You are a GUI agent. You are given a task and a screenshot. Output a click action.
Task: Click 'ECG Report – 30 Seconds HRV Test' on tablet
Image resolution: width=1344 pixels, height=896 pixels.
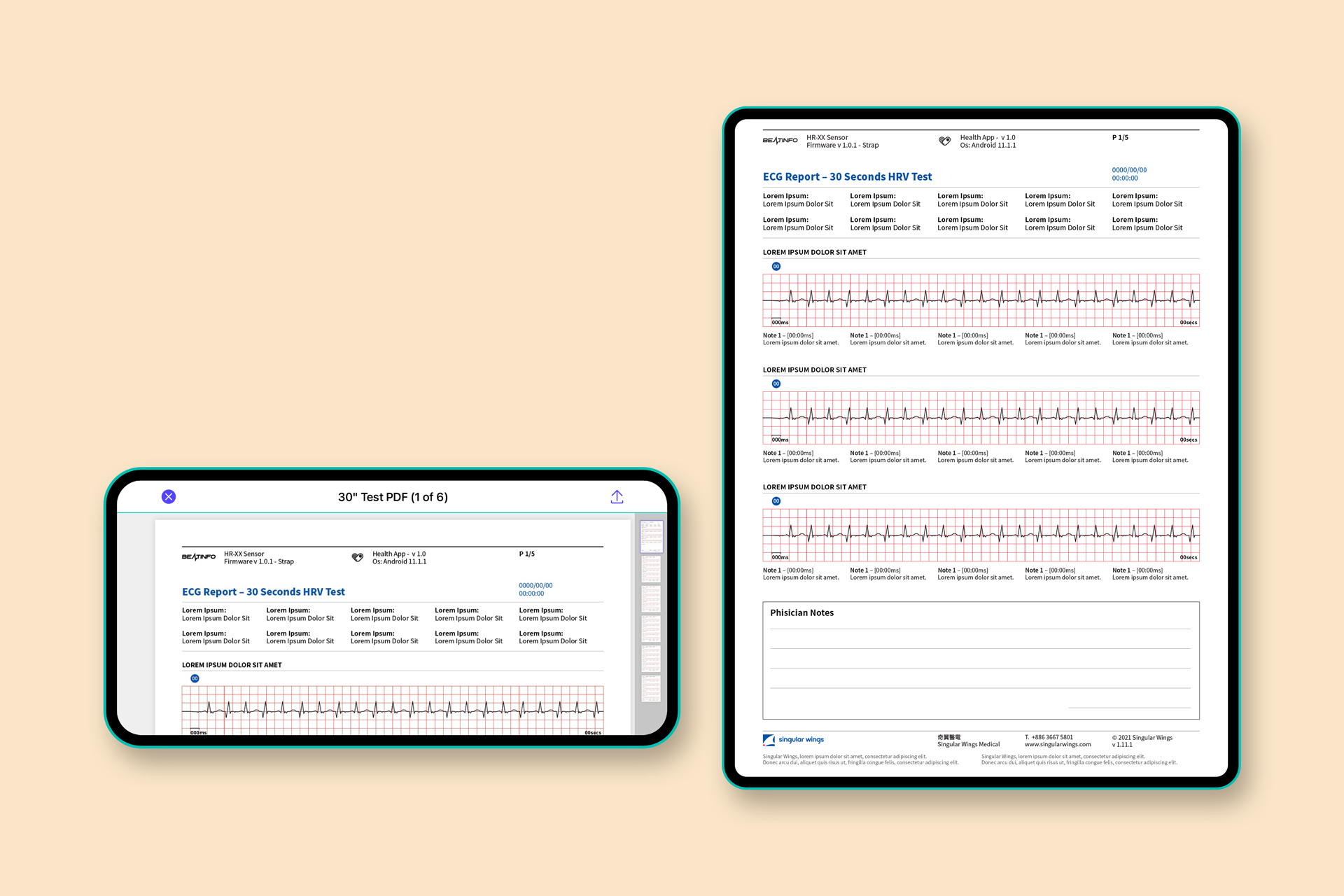point(847,176)
